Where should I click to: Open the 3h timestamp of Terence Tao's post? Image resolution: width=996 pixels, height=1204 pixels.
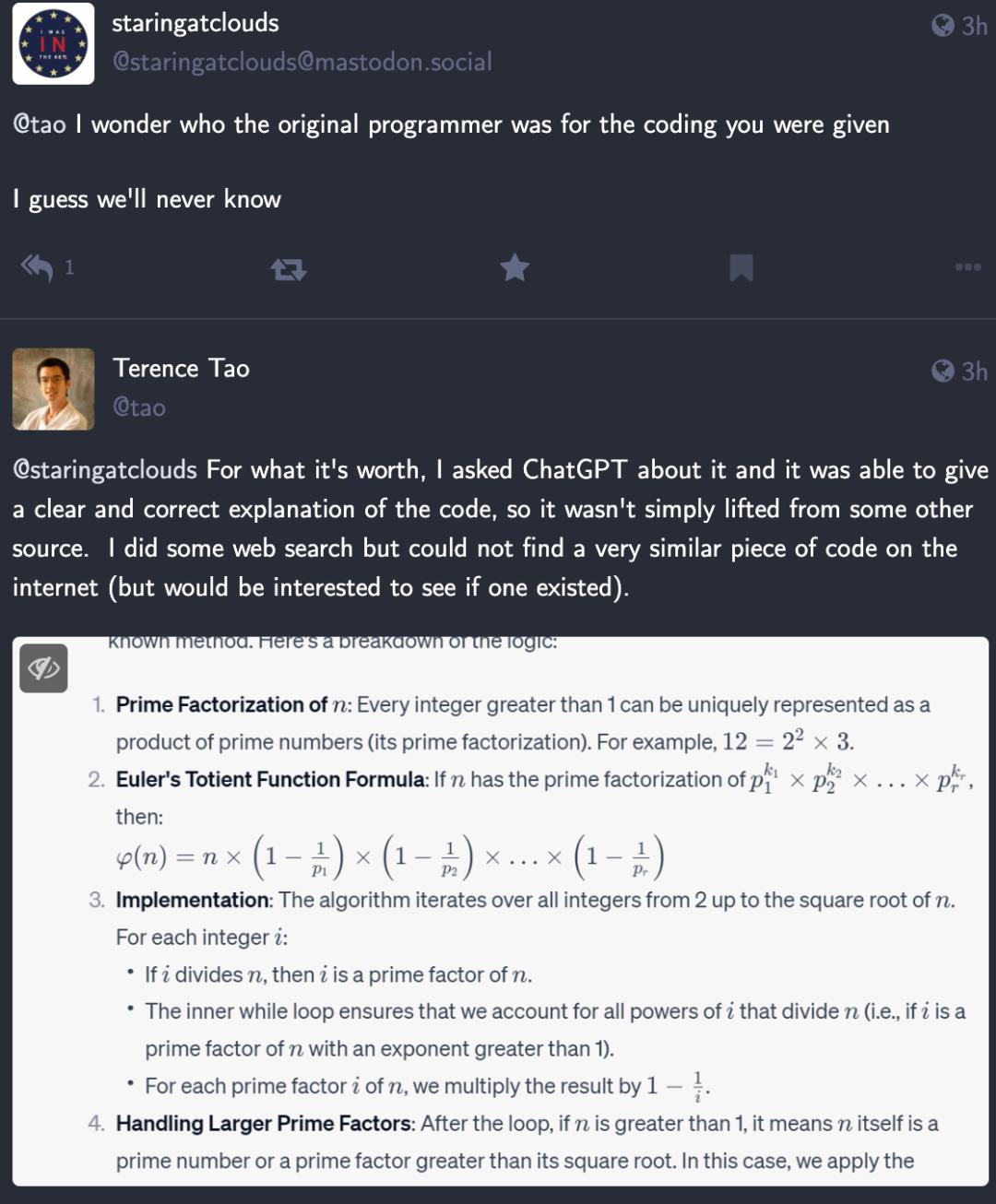point(974,371)
